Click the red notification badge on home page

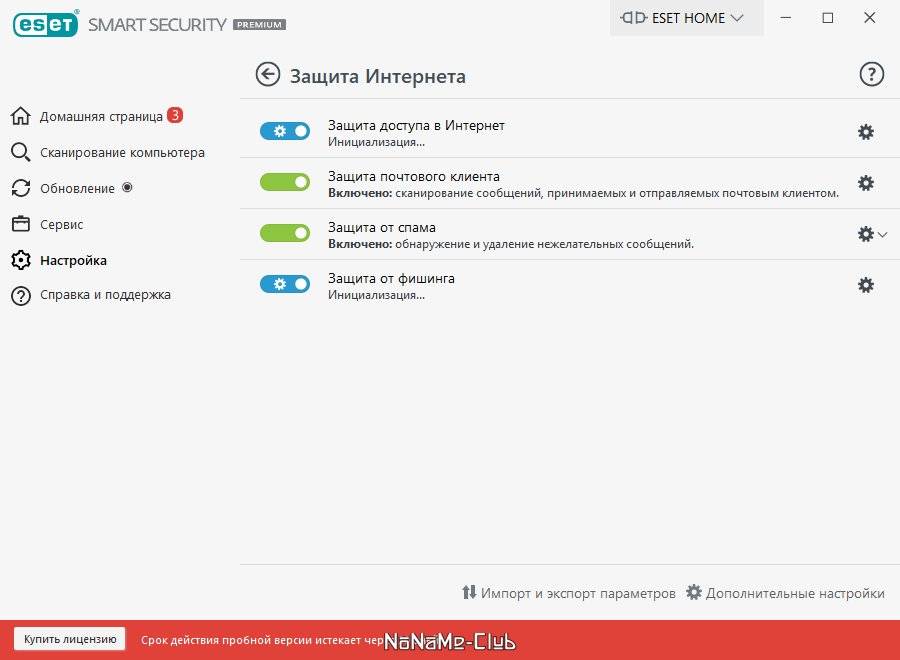tap(175, 115)
